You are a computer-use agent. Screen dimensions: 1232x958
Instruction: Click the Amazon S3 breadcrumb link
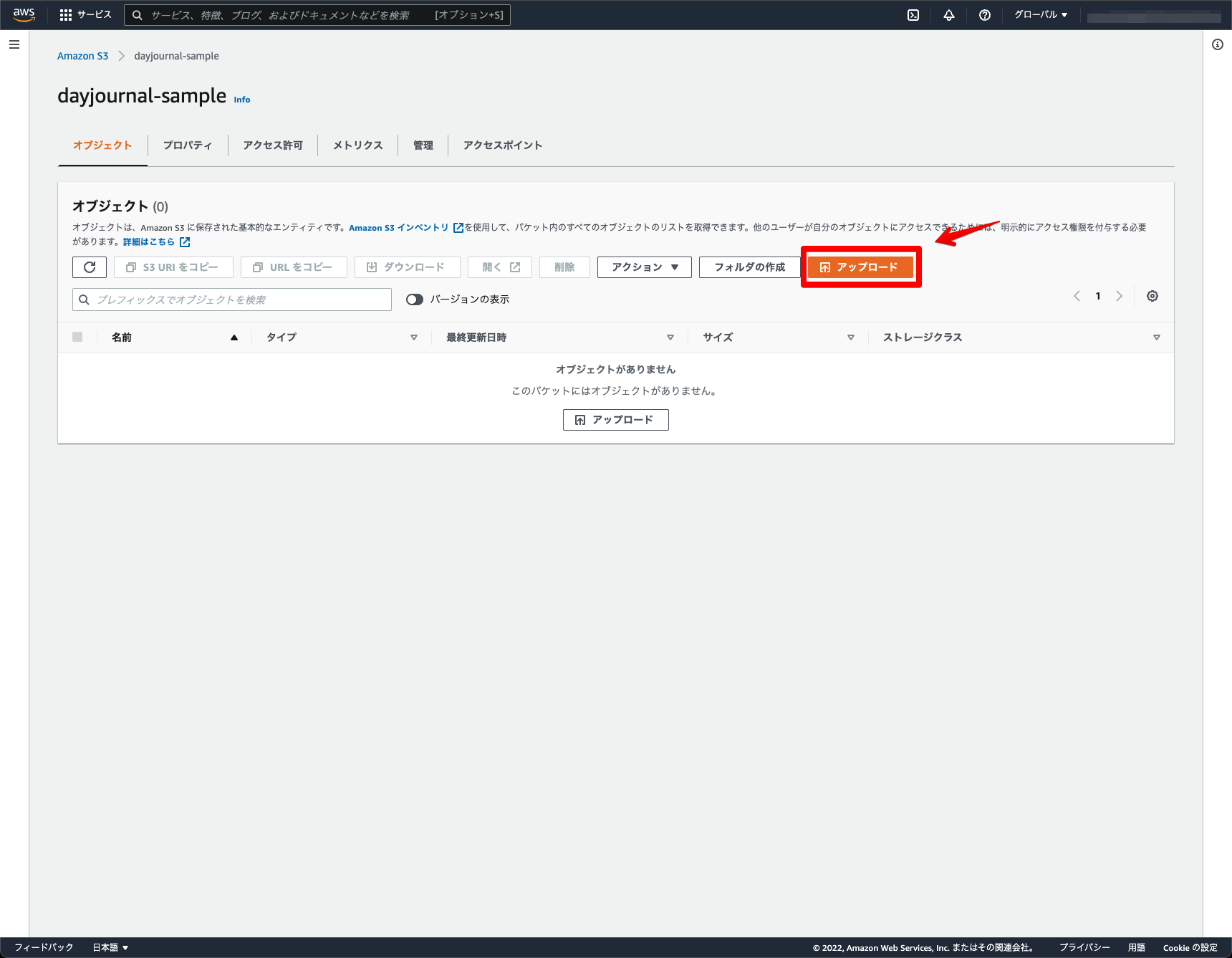[83, 56]
